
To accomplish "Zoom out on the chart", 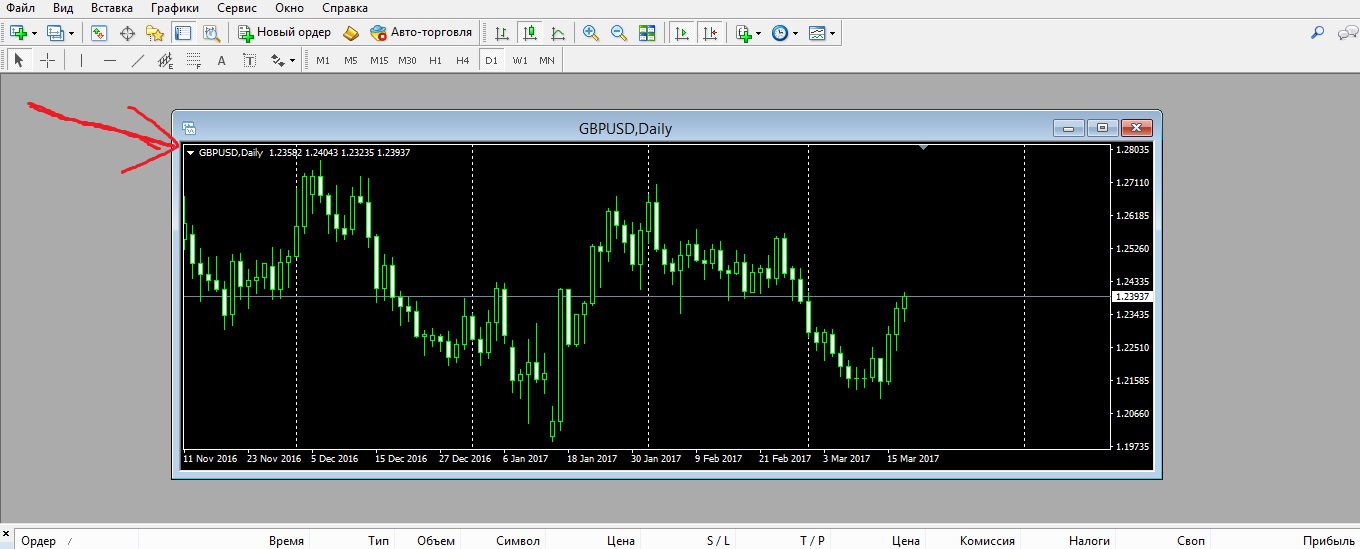I will 619,32.
